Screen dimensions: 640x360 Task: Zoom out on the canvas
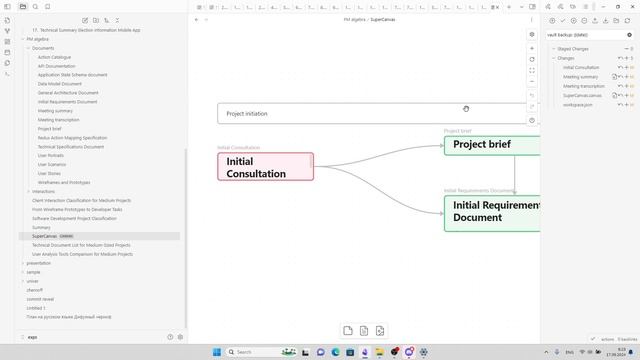click(532, 82)
